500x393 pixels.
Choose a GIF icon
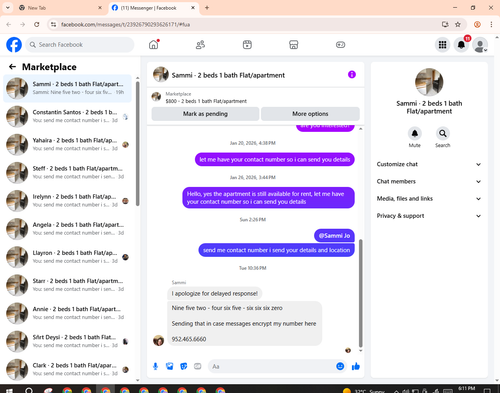(198, 366)
